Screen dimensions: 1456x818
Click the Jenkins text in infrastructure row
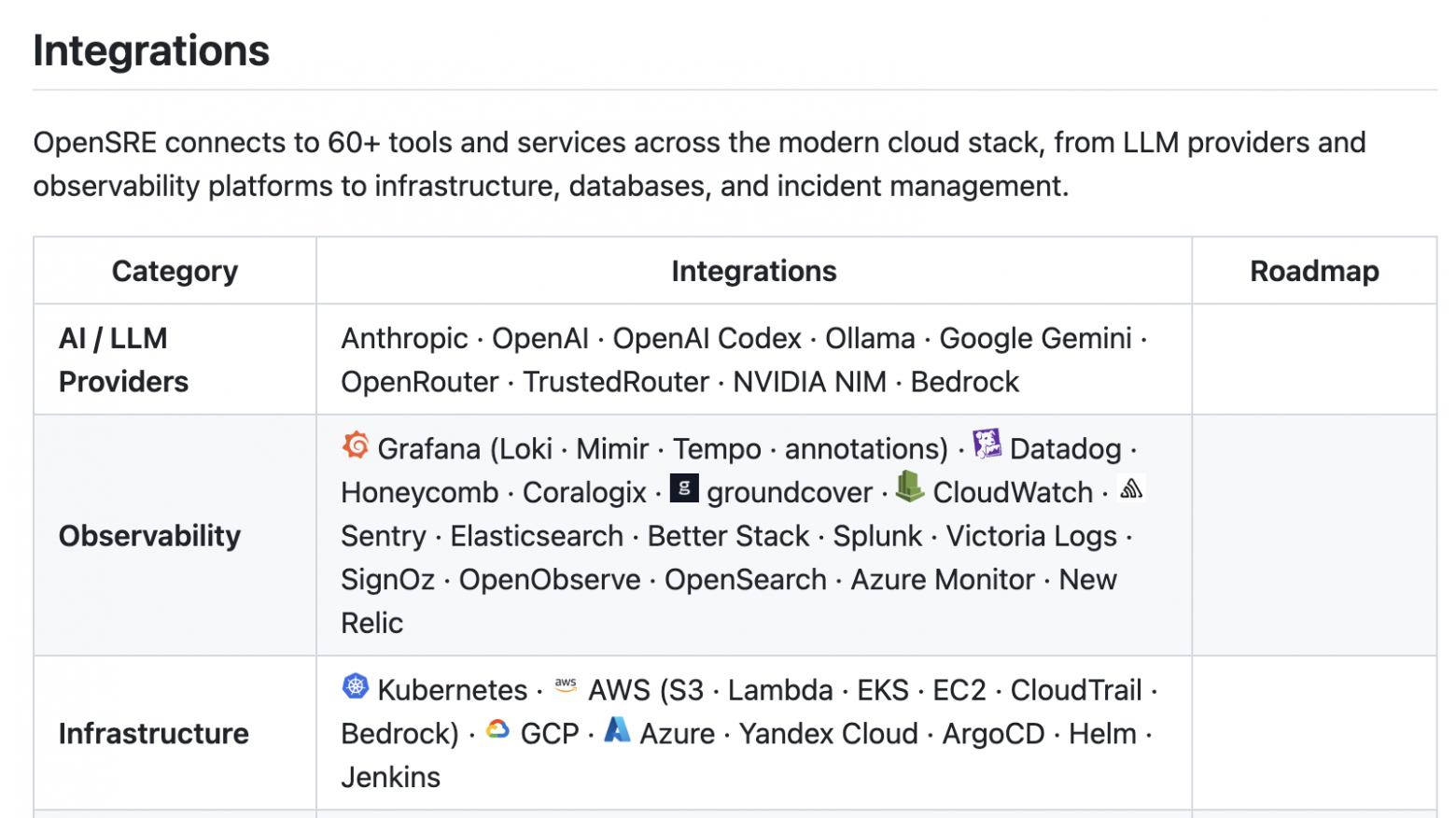pos(390,777)
